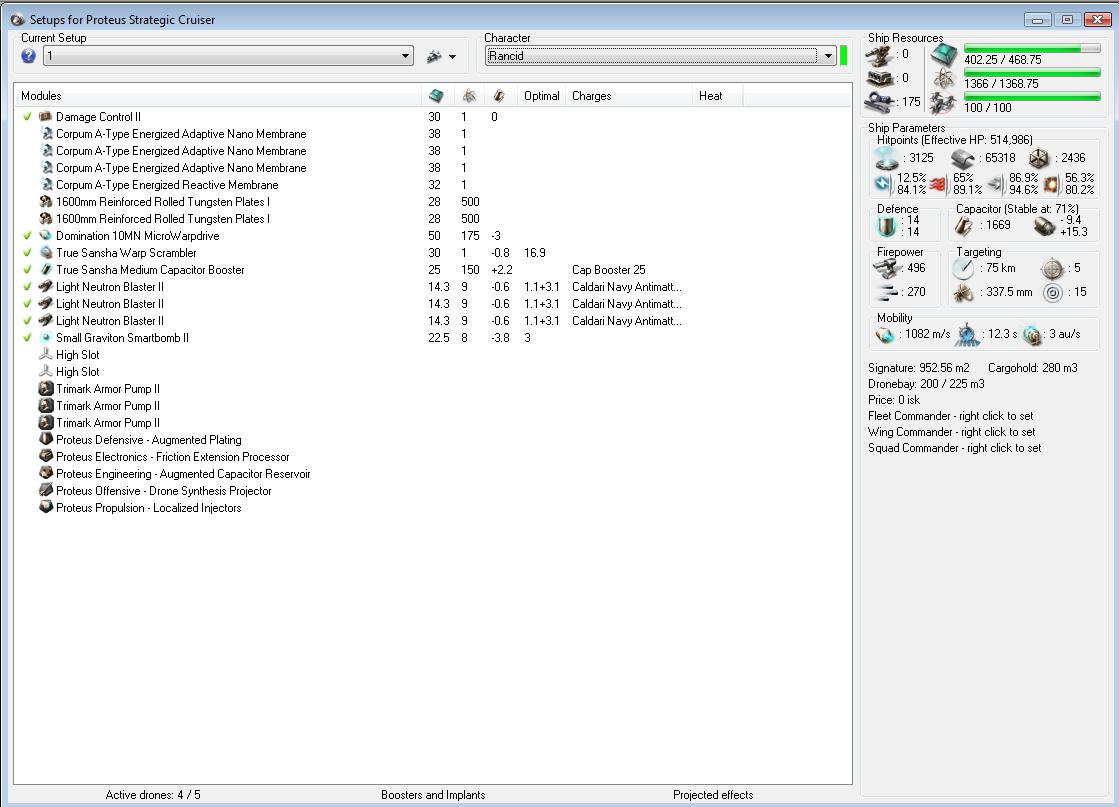The height and width of the screenshot is (807, 1119).
Task: Click the Proteus Electronics subsystem icon
Action: click(46, 457)
